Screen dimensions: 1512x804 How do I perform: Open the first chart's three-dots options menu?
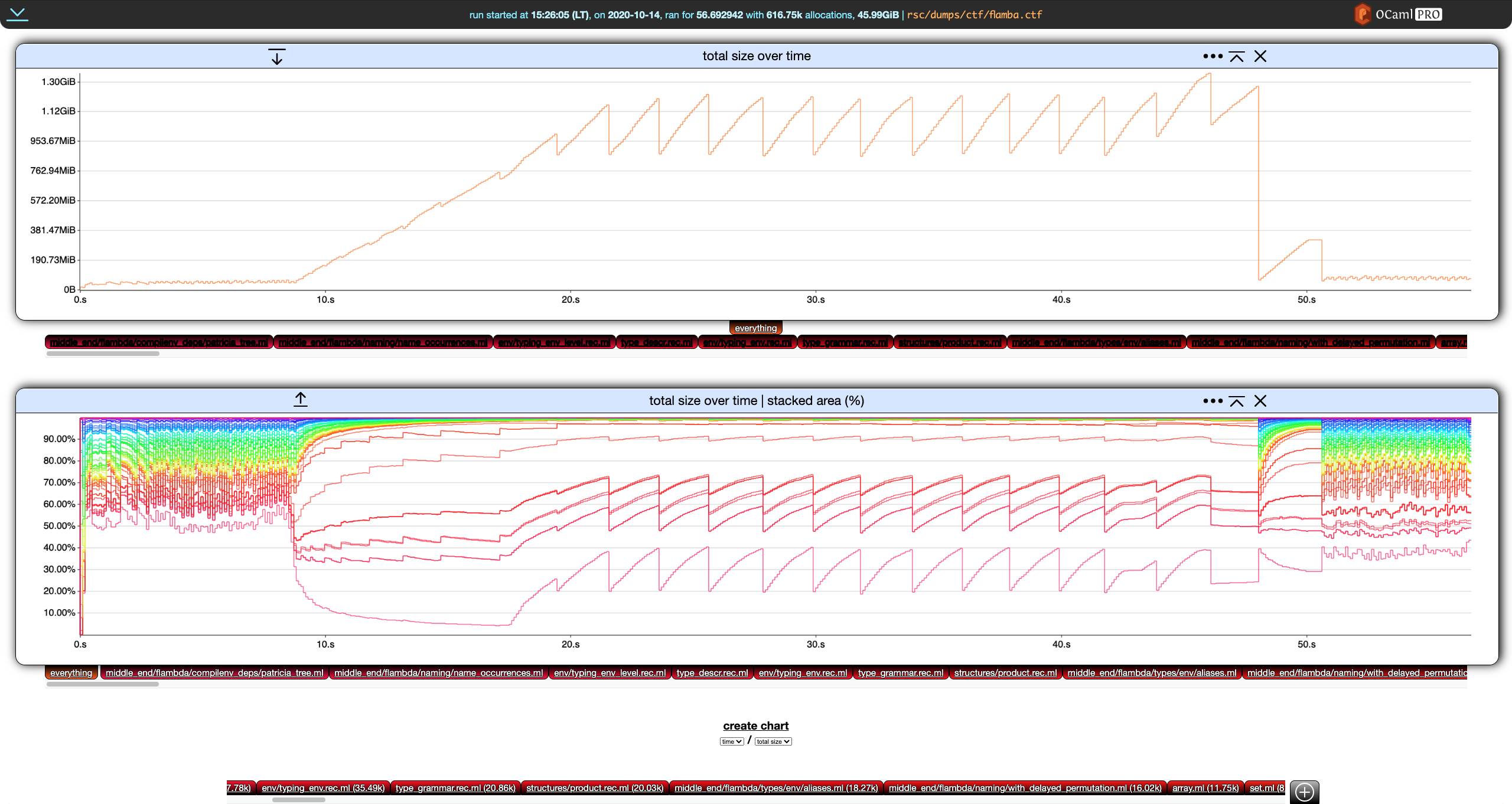pyautogui.click(x=1212, y=56)
